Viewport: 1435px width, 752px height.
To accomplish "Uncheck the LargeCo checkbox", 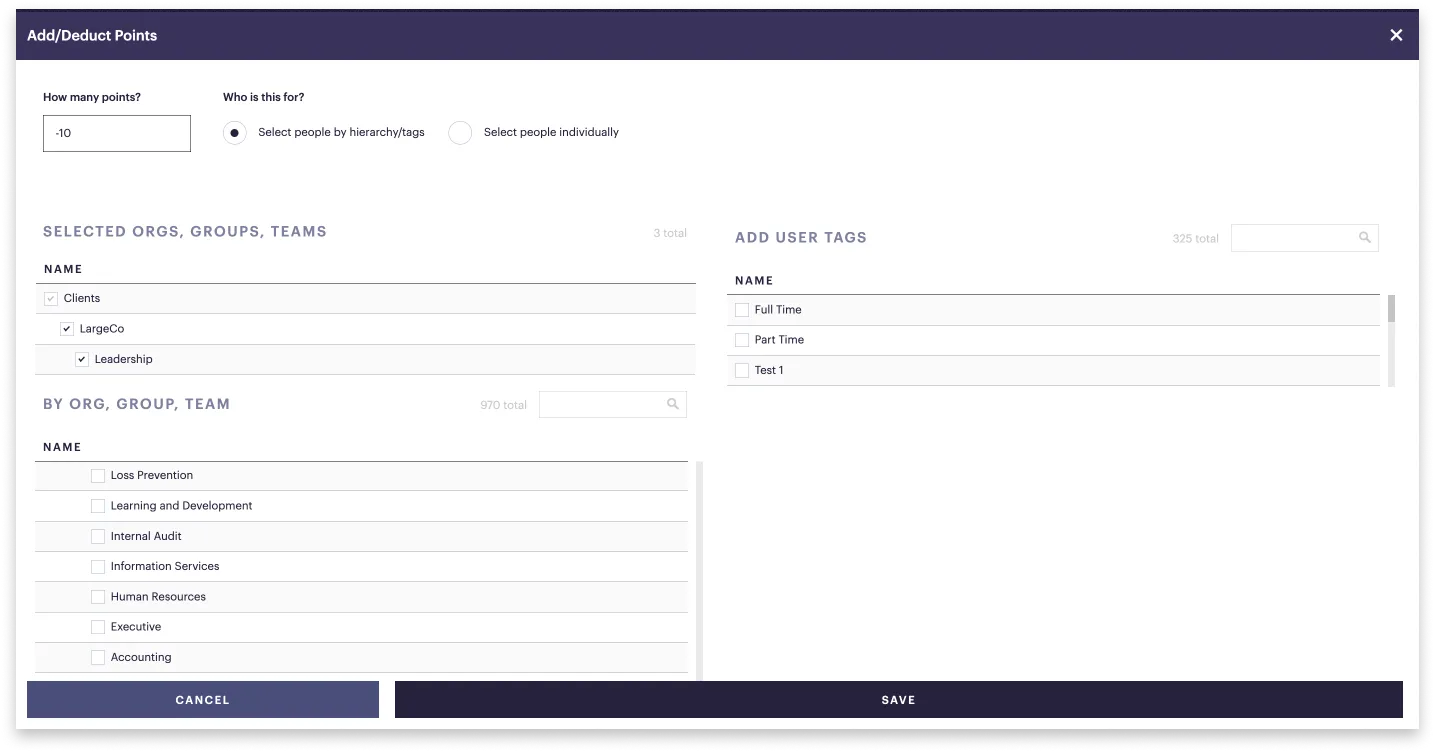I will [67, 329].
